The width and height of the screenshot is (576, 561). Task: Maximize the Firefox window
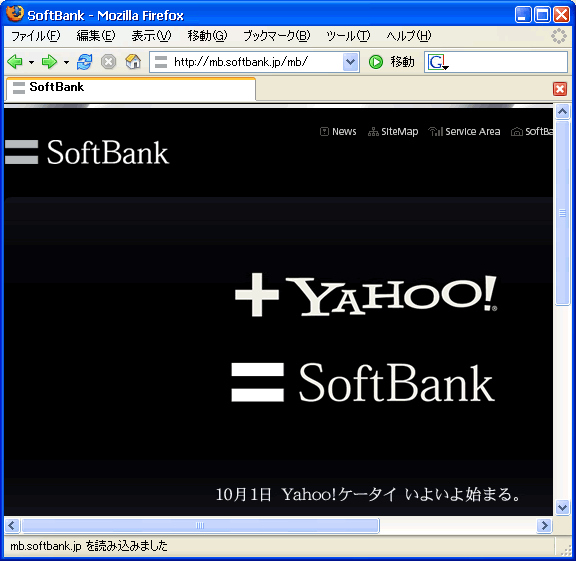click(542, 15)
